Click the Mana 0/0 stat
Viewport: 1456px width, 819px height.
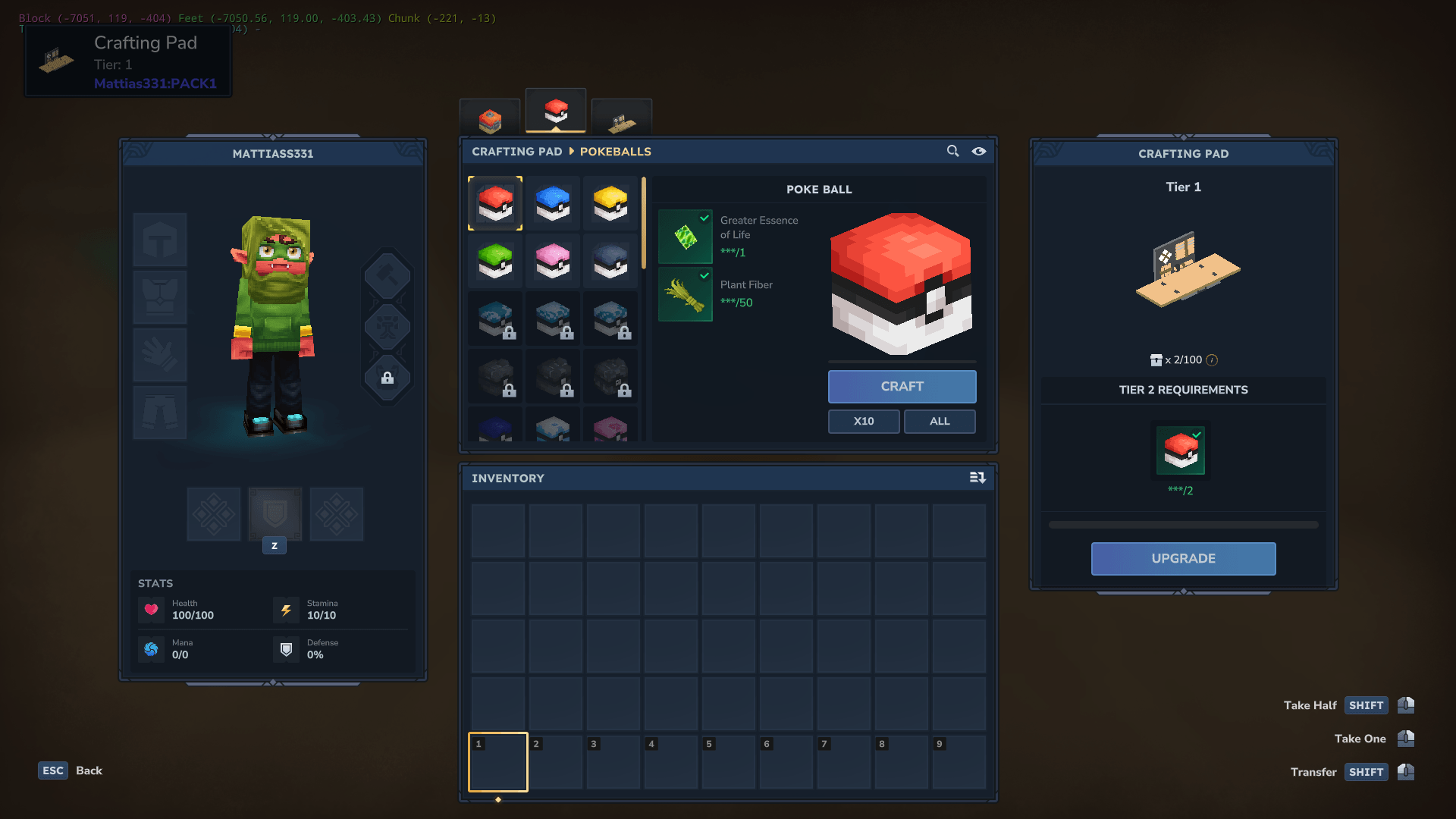point(166,649)
